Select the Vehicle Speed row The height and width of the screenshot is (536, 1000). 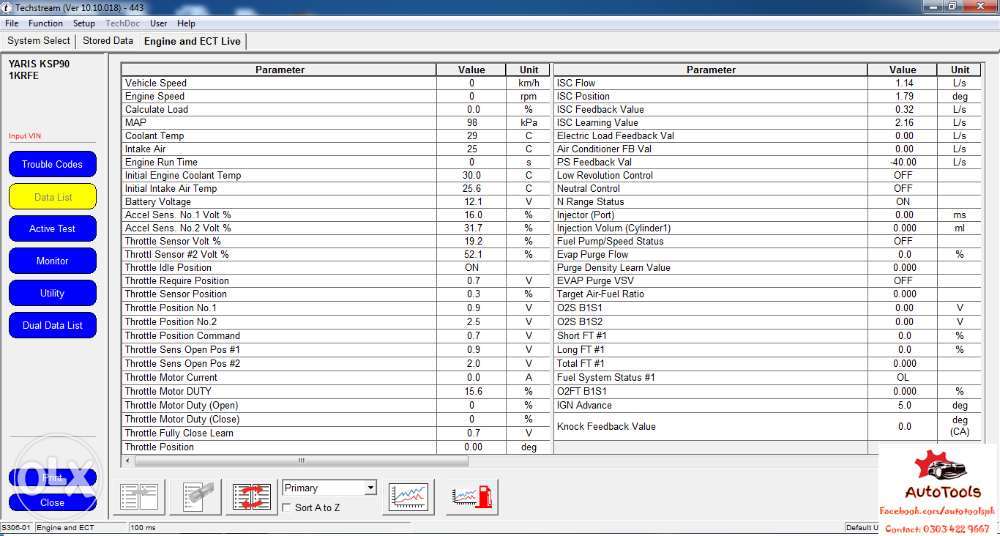(335, 83)
